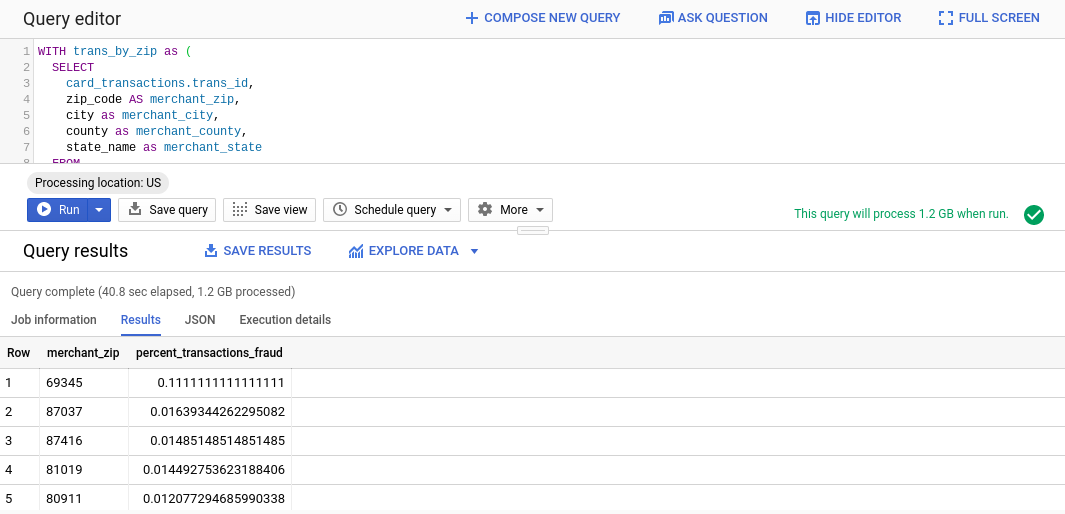Image resolution: width=1065 pixels, height=514 pixels.
Task: Click the chart icon beside Explore Data
Action: (x=356, y=251)
